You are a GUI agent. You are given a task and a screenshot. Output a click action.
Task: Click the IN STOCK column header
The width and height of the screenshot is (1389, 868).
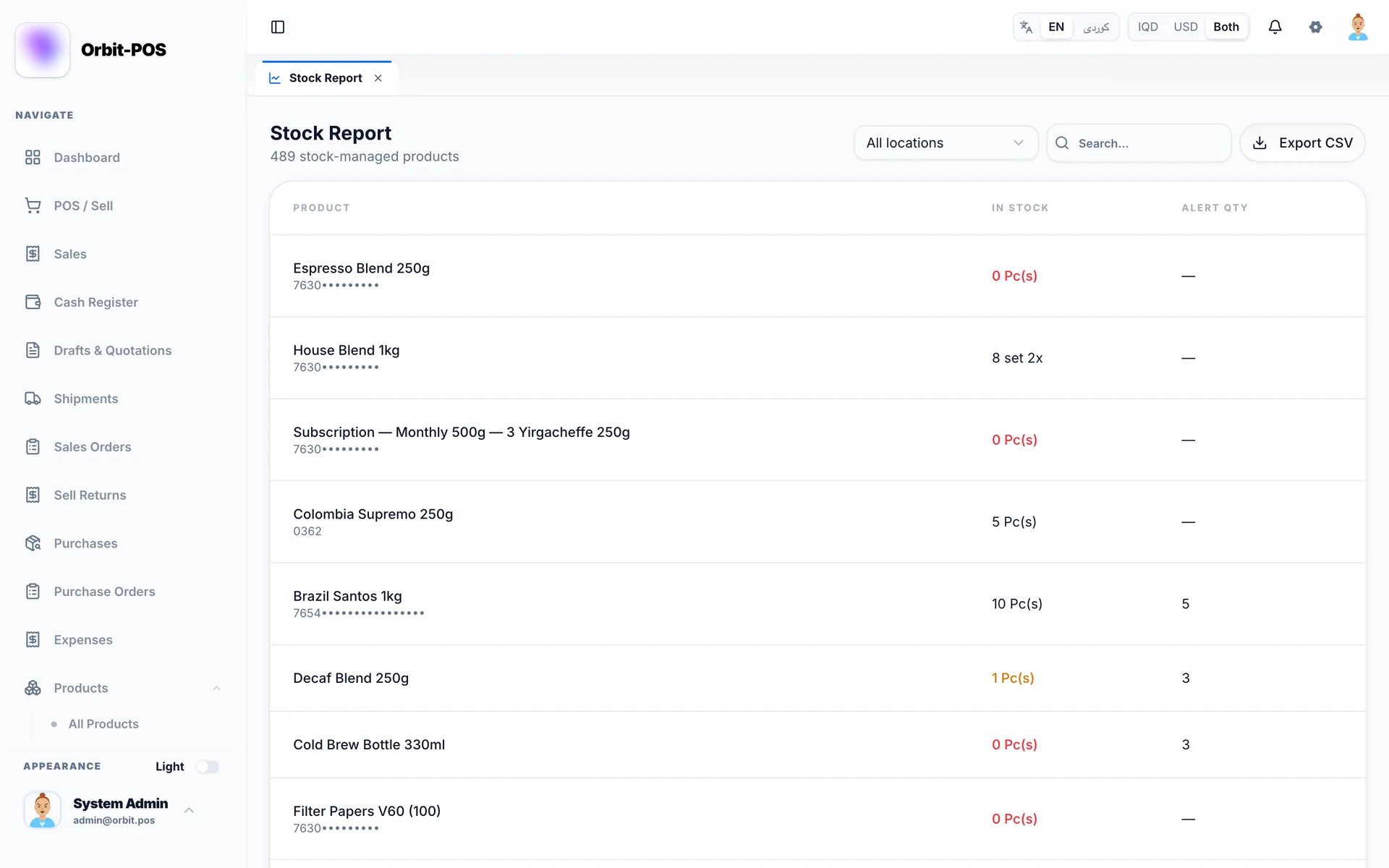[1020, 208]
